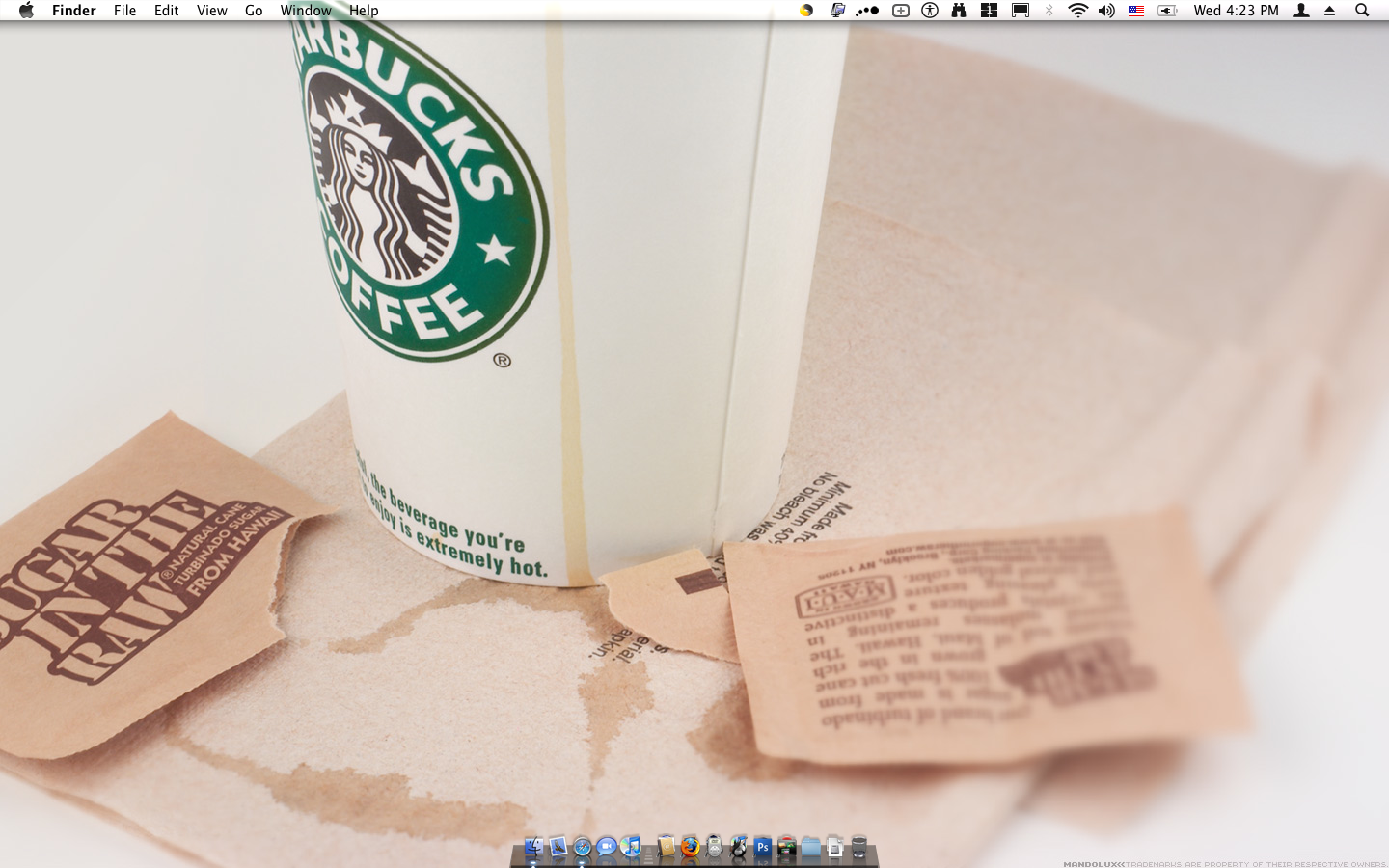The width and height of the screenshot is (1389, 868).
Task: Click the binoculars icon in menu bar
Action: click(x=959, y=11)
